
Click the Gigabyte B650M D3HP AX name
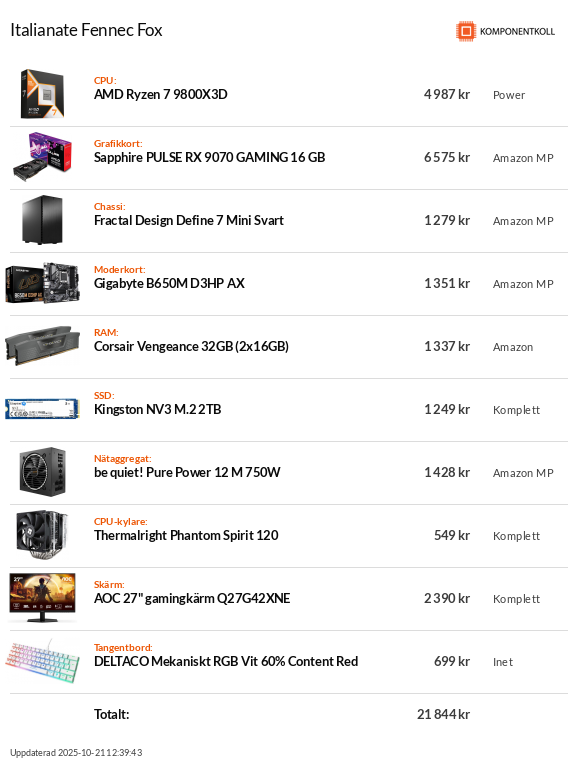click(169, 283)
